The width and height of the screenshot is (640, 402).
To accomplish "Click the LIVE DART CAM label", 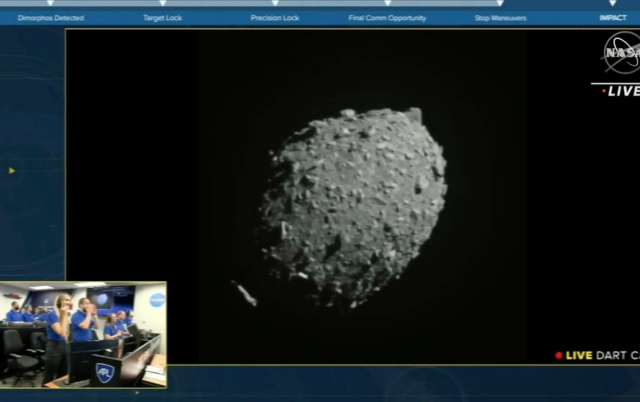I will click(x=598, y=355).
